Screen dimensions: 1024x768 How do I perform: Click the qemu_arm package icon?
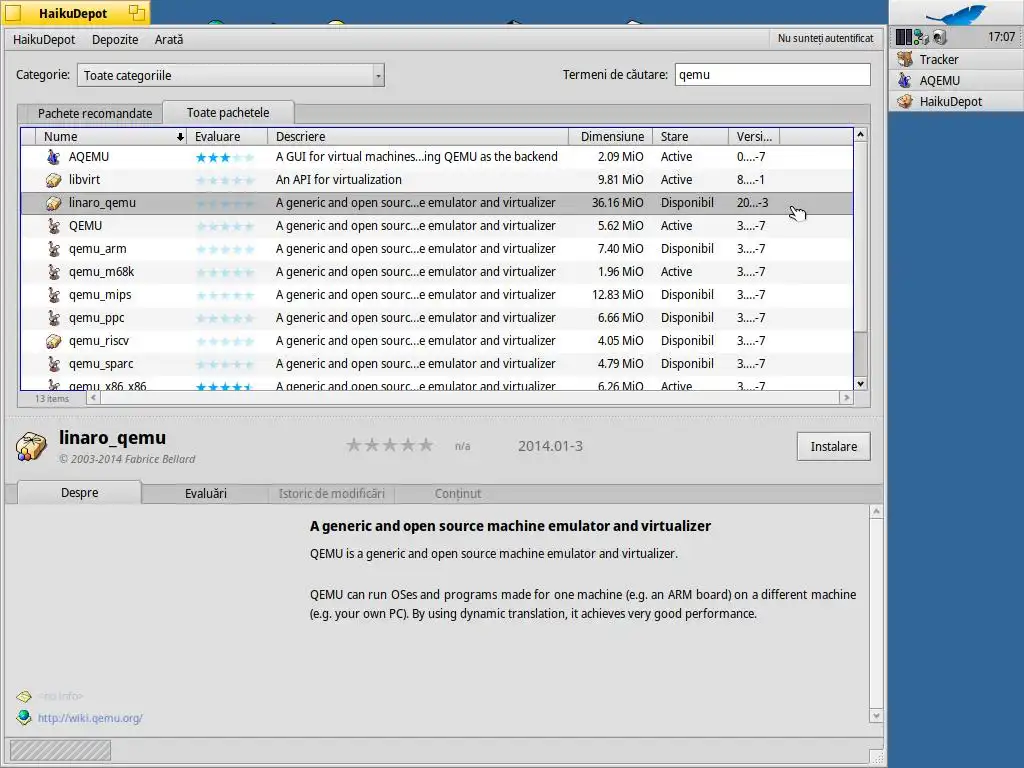coord(54,249)
